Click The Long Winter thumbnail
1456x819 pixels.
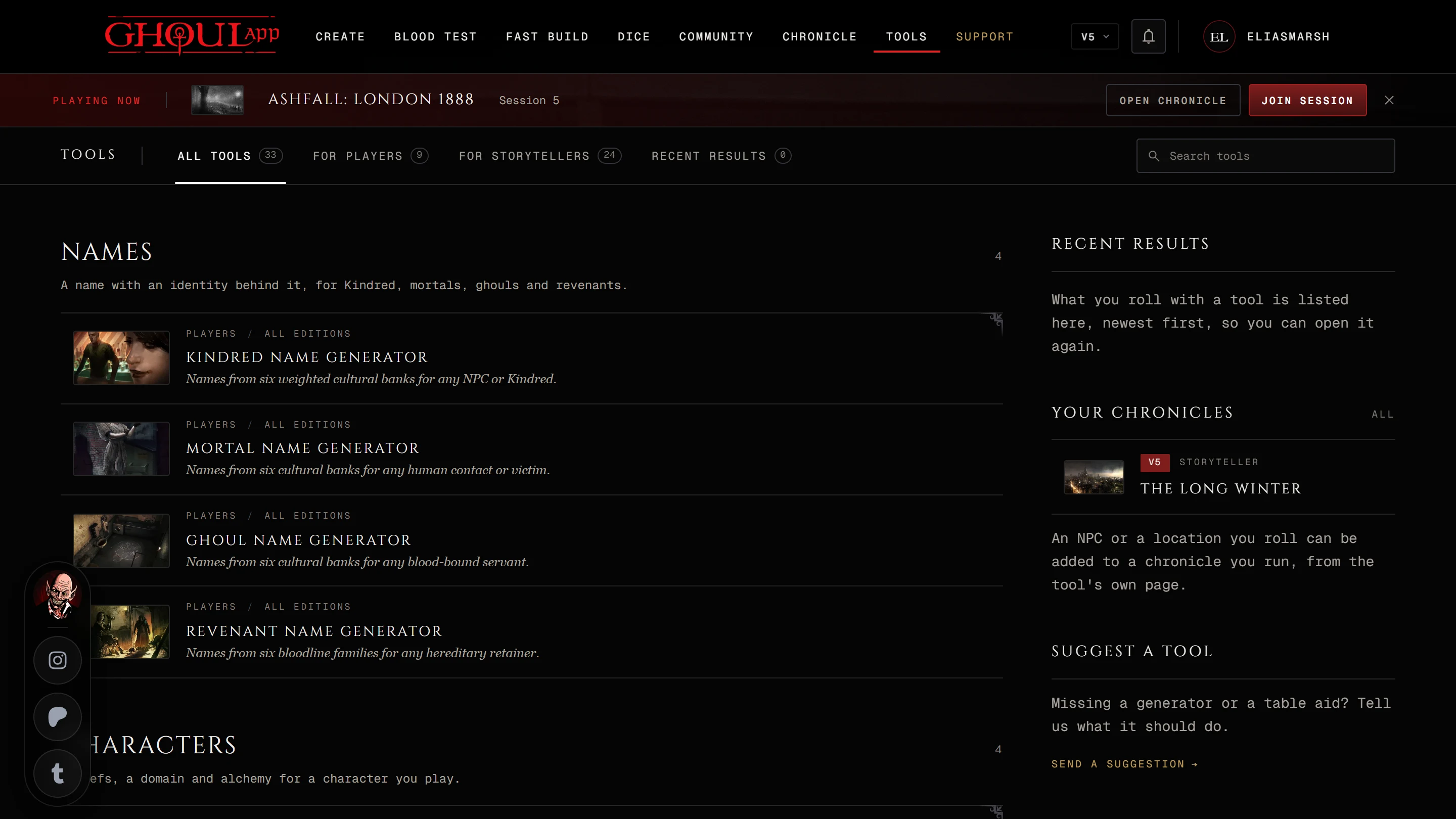(1094, 477)
